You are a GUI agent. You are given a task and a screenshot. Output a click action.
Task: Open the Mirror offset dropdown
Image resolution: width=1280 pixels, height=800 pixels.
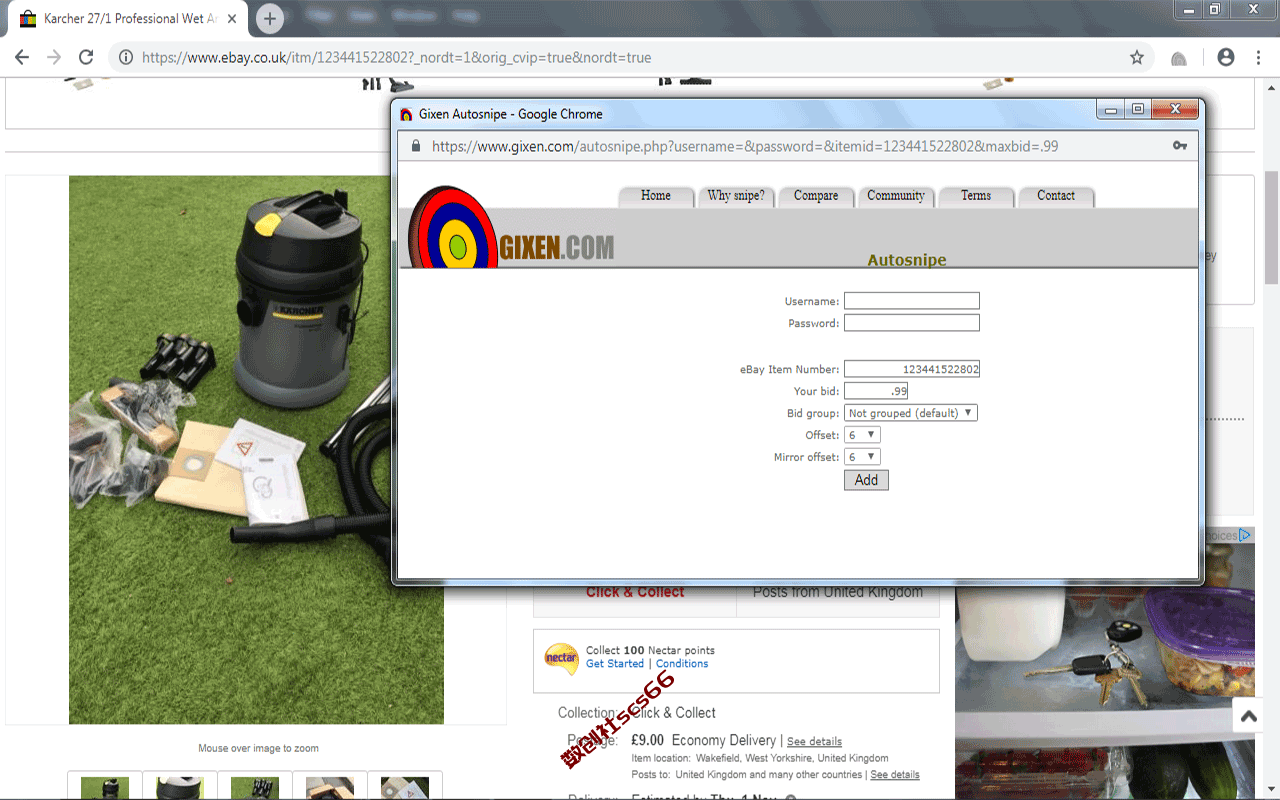coord(862,457)
